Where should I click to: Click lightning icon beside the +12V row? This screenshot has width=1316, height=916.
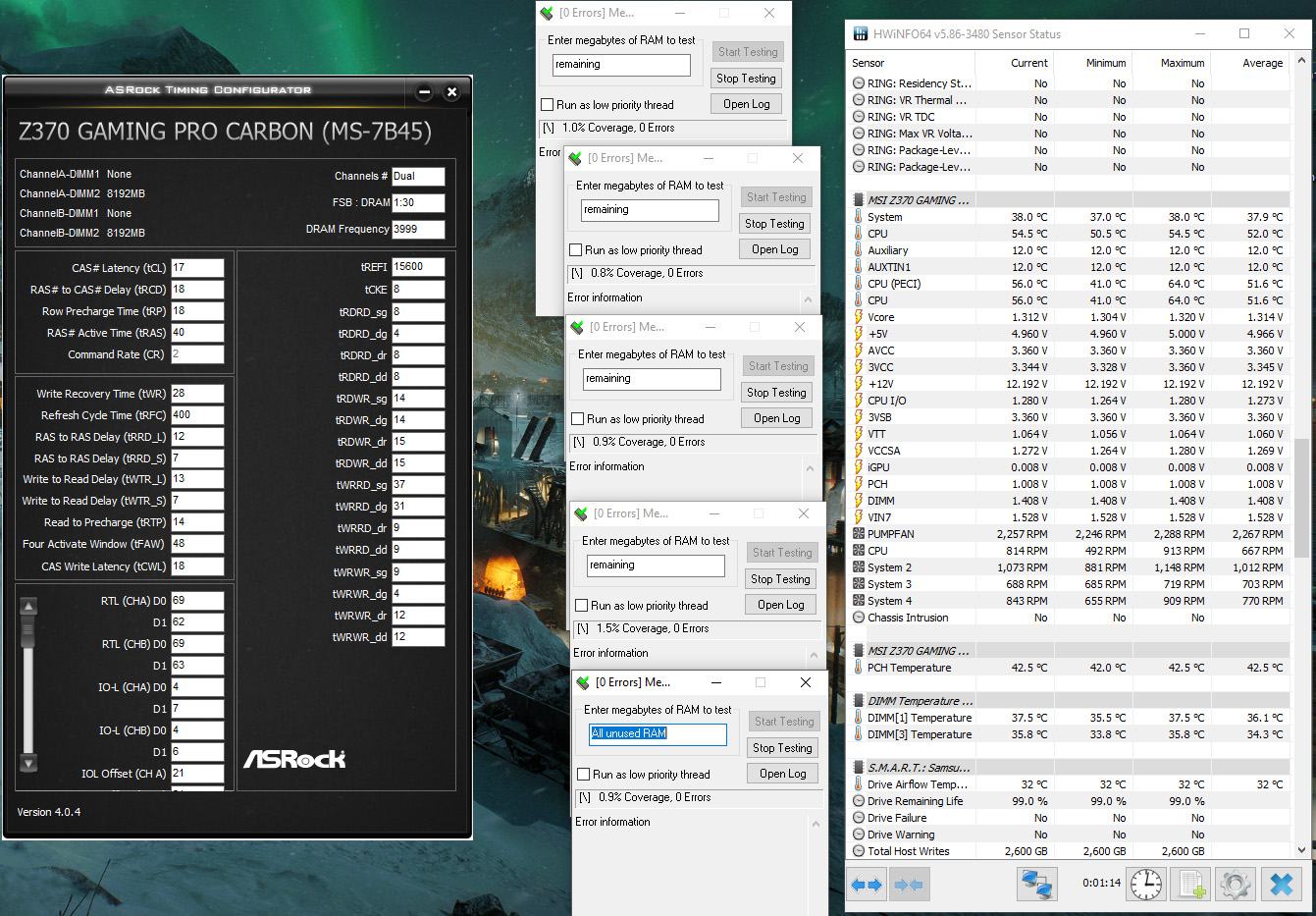(x=859, y=384)
